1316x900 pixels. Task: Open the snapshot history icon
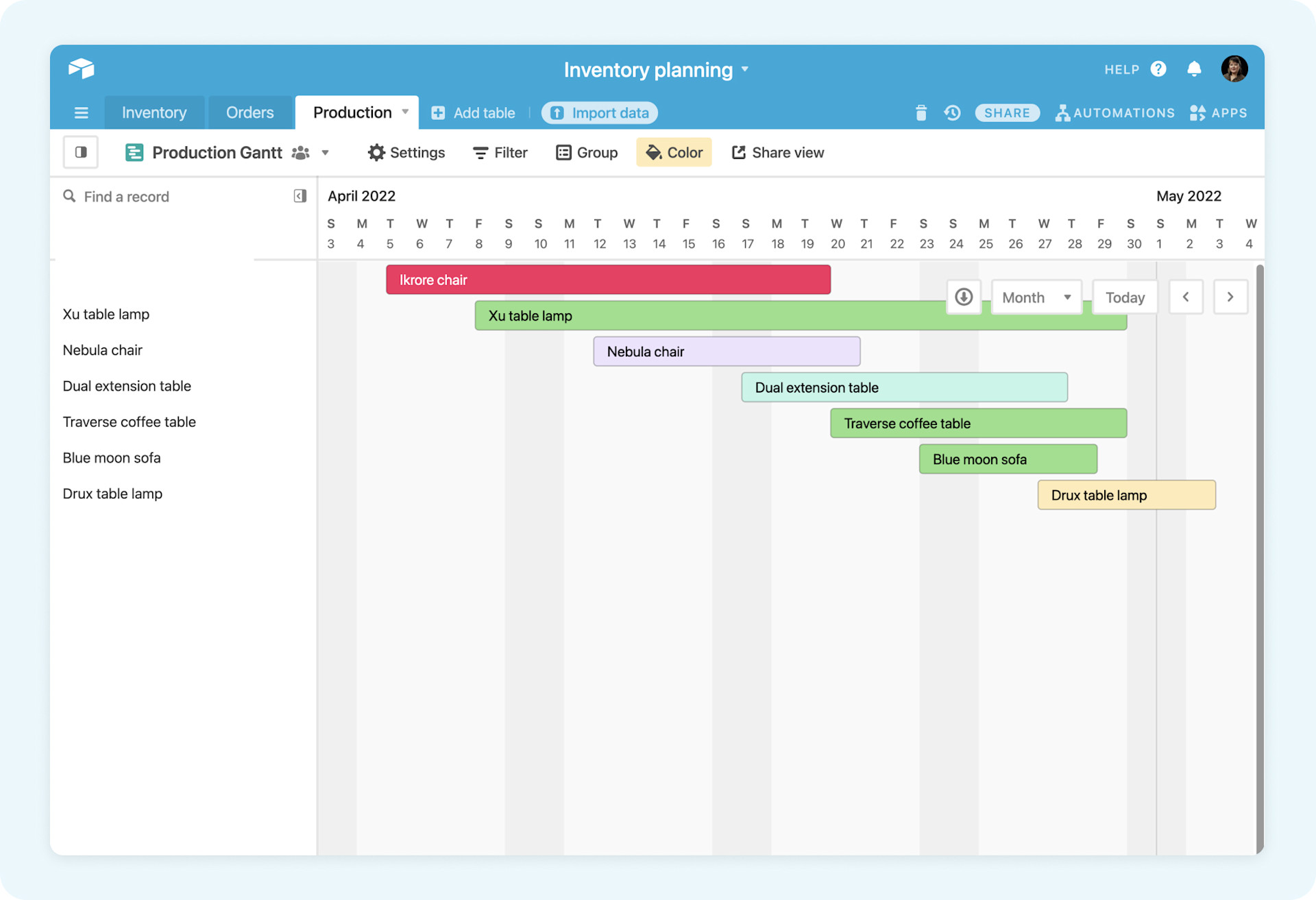(x=952, y=112)
